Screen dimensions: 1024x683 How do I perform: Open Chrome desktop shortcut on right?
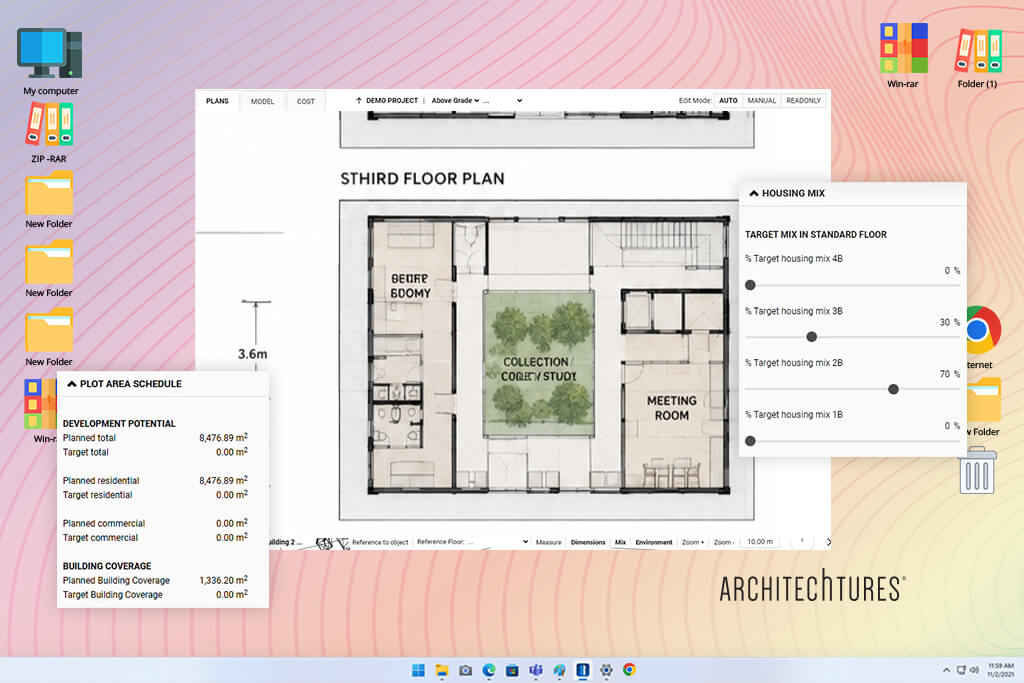point(982,336)
